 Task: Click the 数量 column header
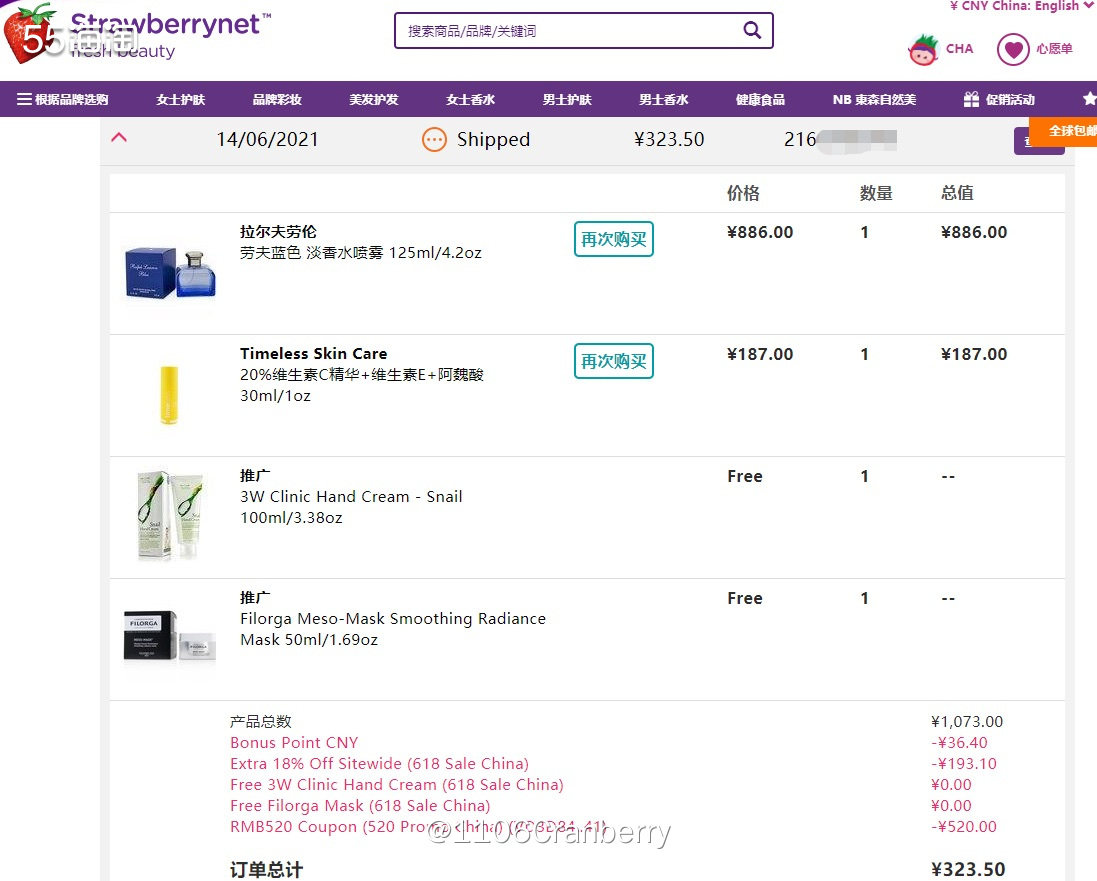(876, 193)
